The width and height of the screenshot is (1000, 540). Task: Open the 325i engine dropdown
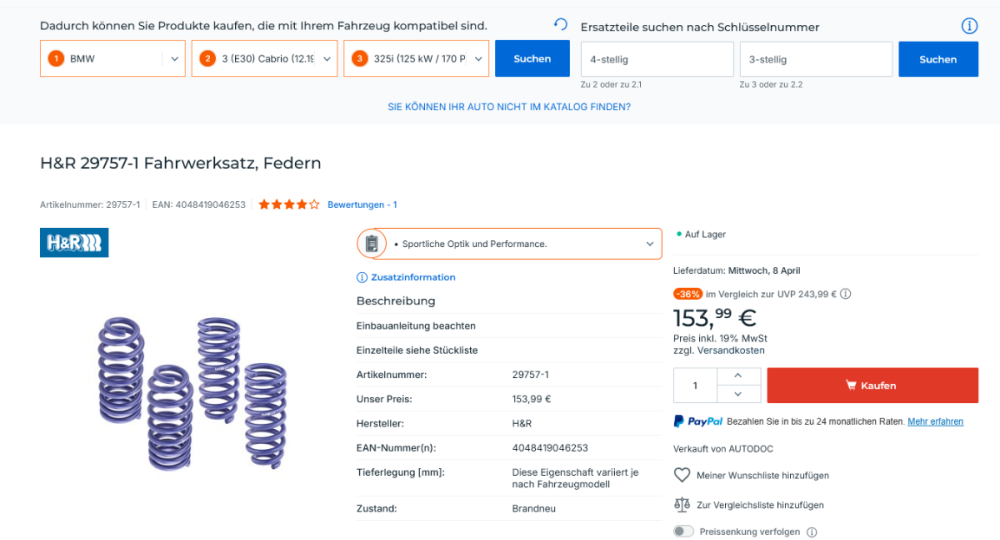[x=416, y=59]
